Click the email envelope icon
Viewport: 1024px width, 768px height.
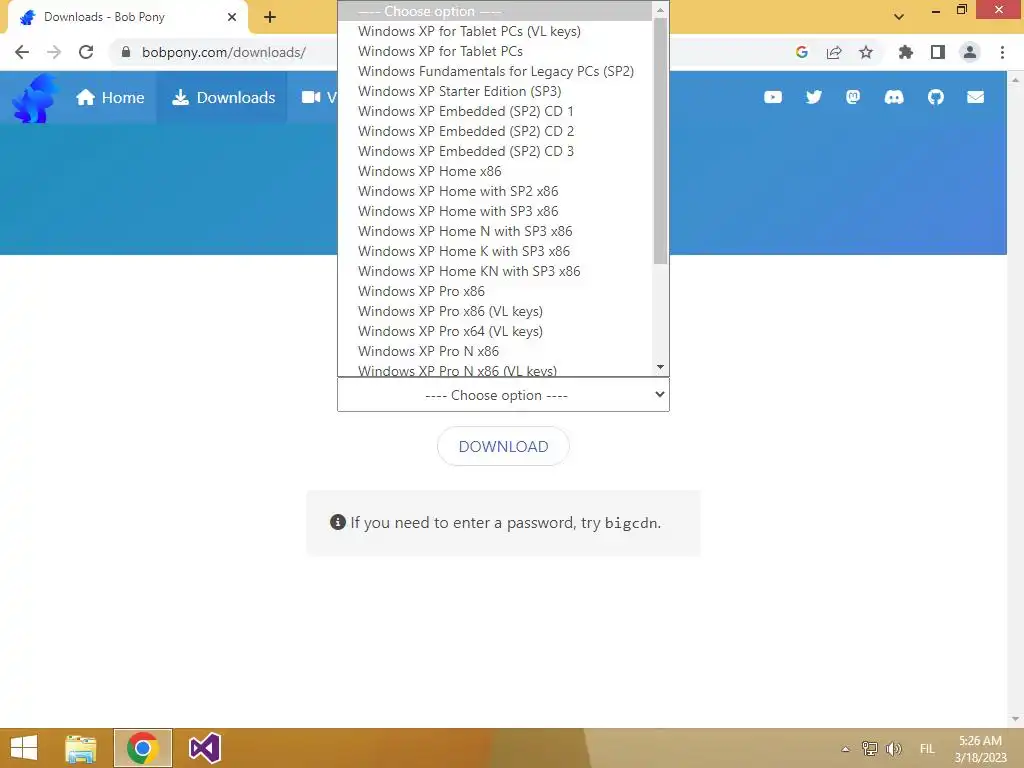tap(975, 97)
